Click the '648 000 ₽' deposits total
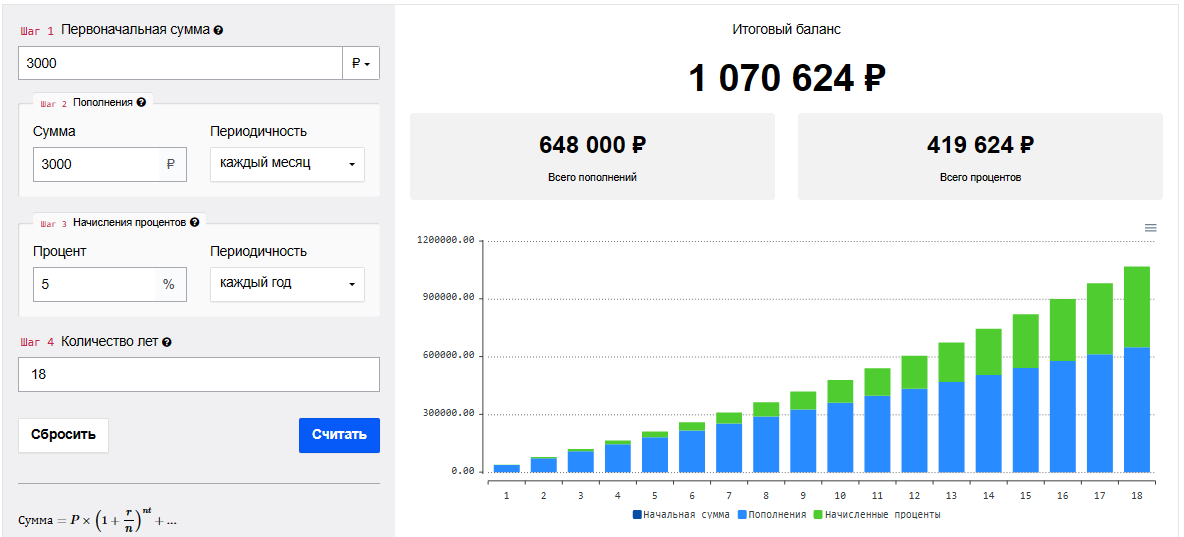This screenshot has height=537, width=1184. 593,144
